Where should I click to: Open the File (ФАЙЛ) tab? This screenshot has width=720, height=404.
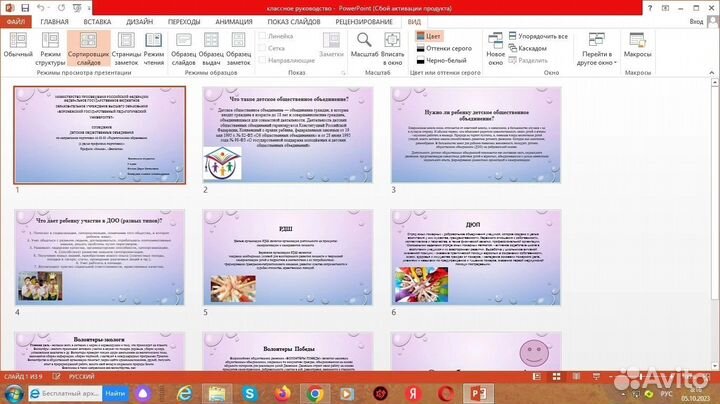coord(16,22)
